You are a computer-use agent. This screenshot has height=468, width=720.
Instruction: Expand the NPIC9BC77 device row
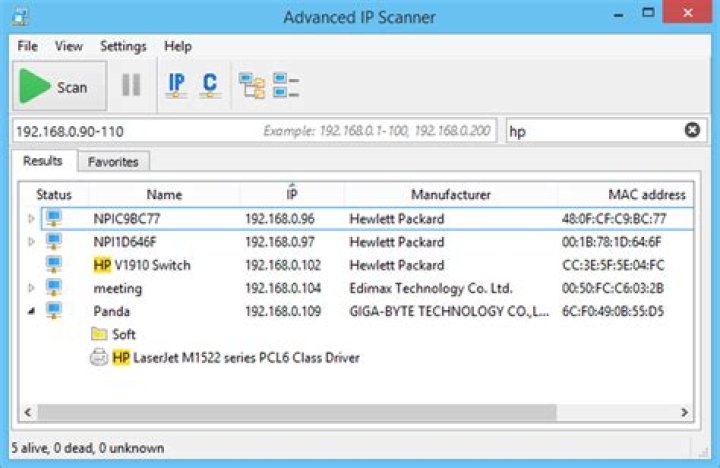coord(30,219)
